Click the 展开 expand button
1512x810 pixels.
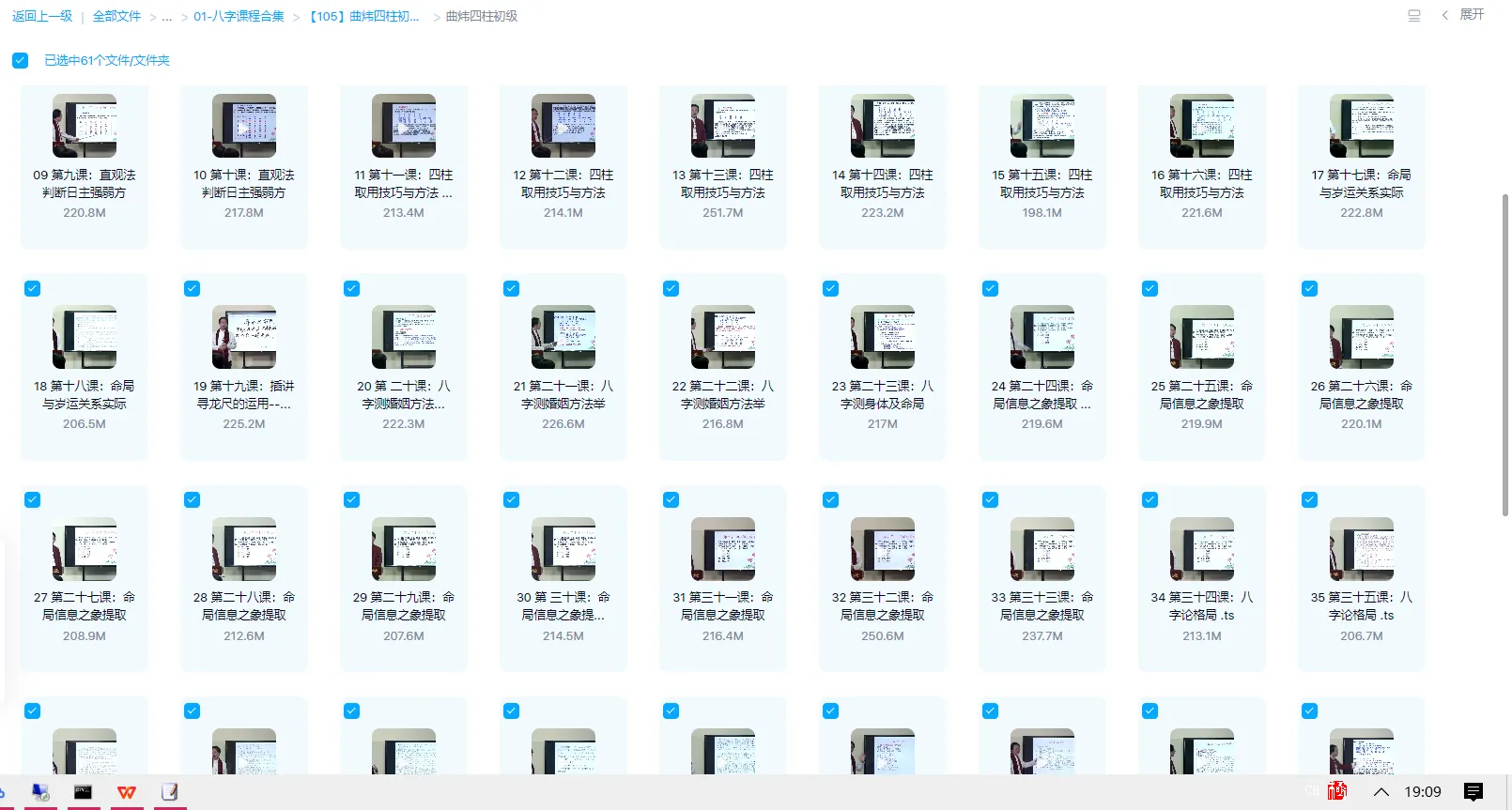tap(1472, 15)
